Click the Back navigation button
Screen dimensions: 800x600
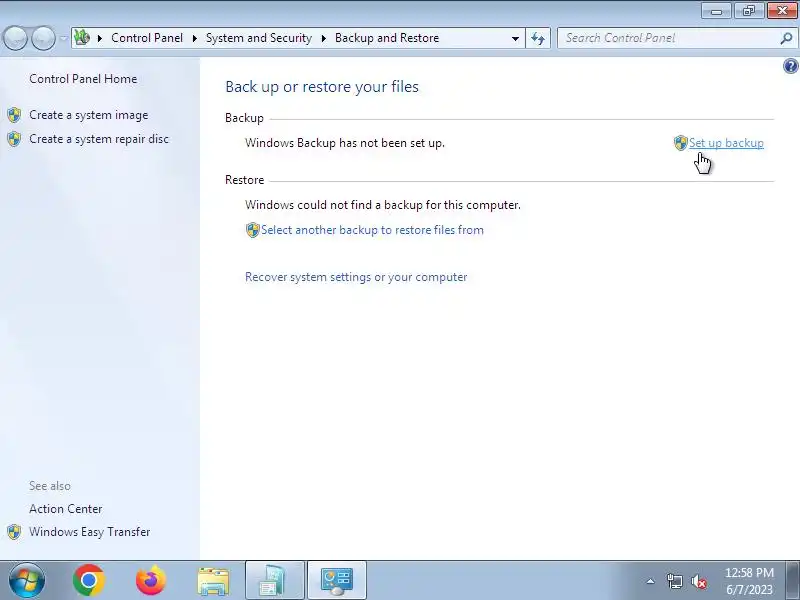(x=15, y=38)
